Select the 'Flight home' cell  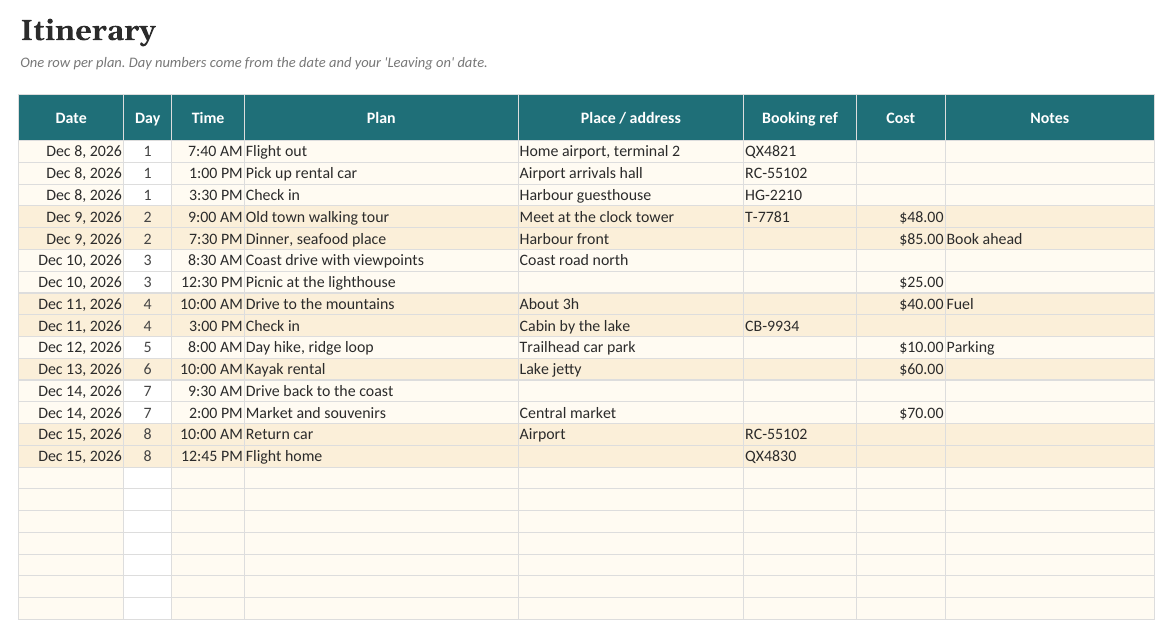[381, 456]
